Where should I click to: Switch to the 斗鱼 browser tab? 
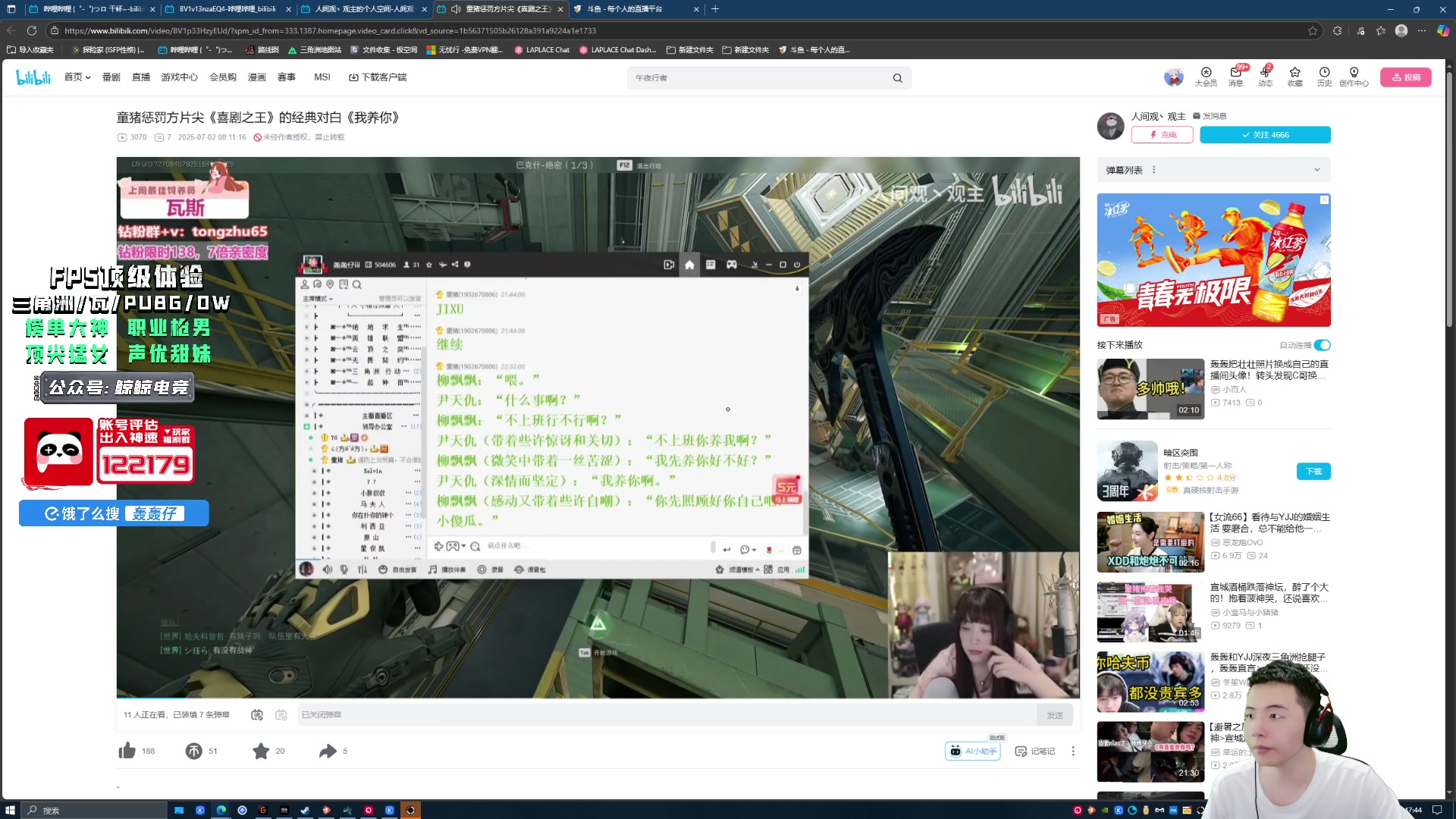pos(635,9)
